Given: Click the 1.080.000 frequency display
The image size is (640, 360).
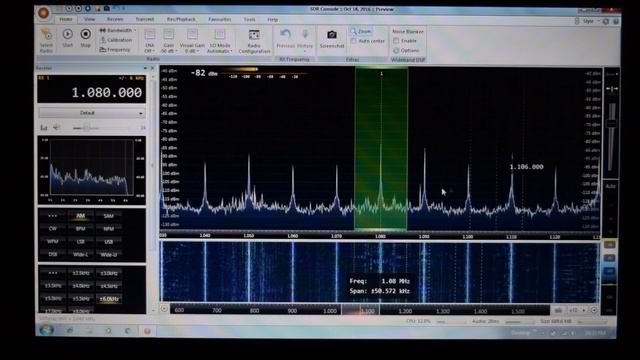Looking at the screenshot, I should [107, 93].
